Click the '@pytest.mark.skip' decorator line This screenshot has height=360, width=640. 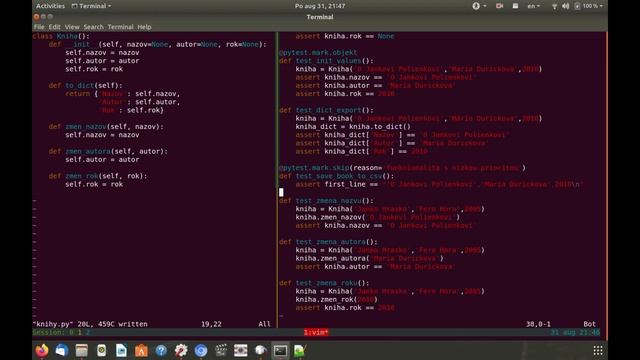[402, 168]
